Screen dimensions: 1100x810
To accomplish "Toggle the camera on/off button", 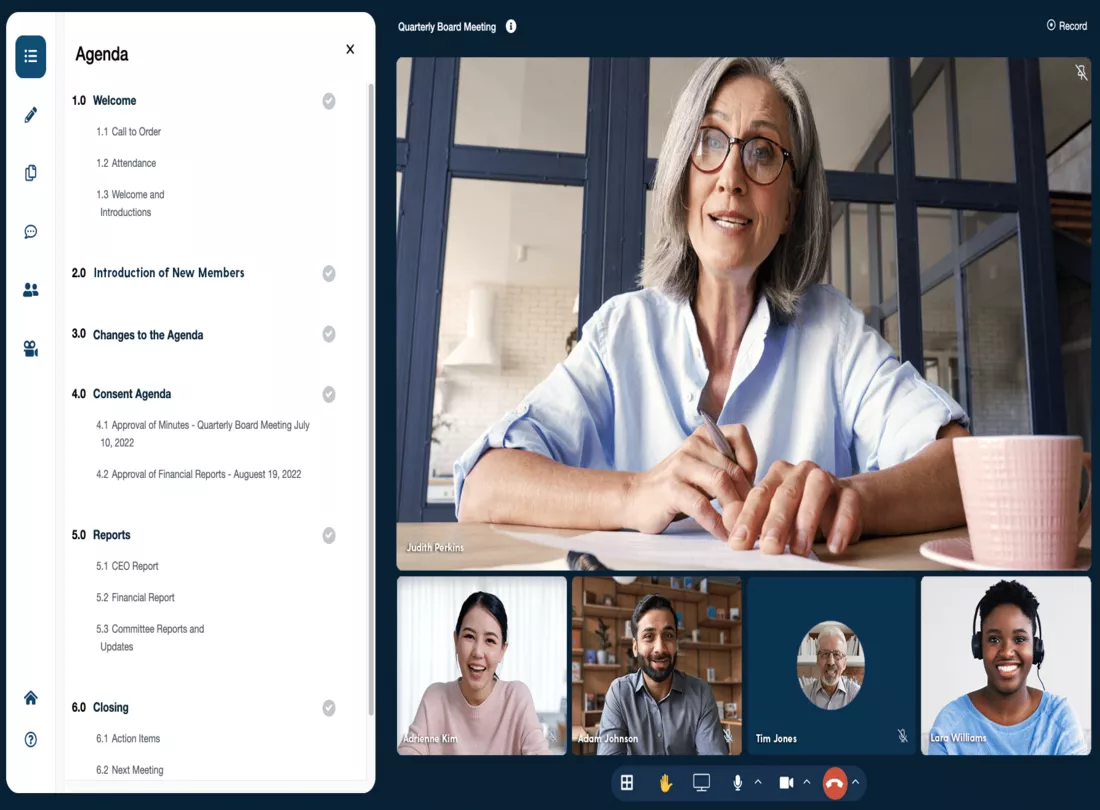I will click(786, 782).
